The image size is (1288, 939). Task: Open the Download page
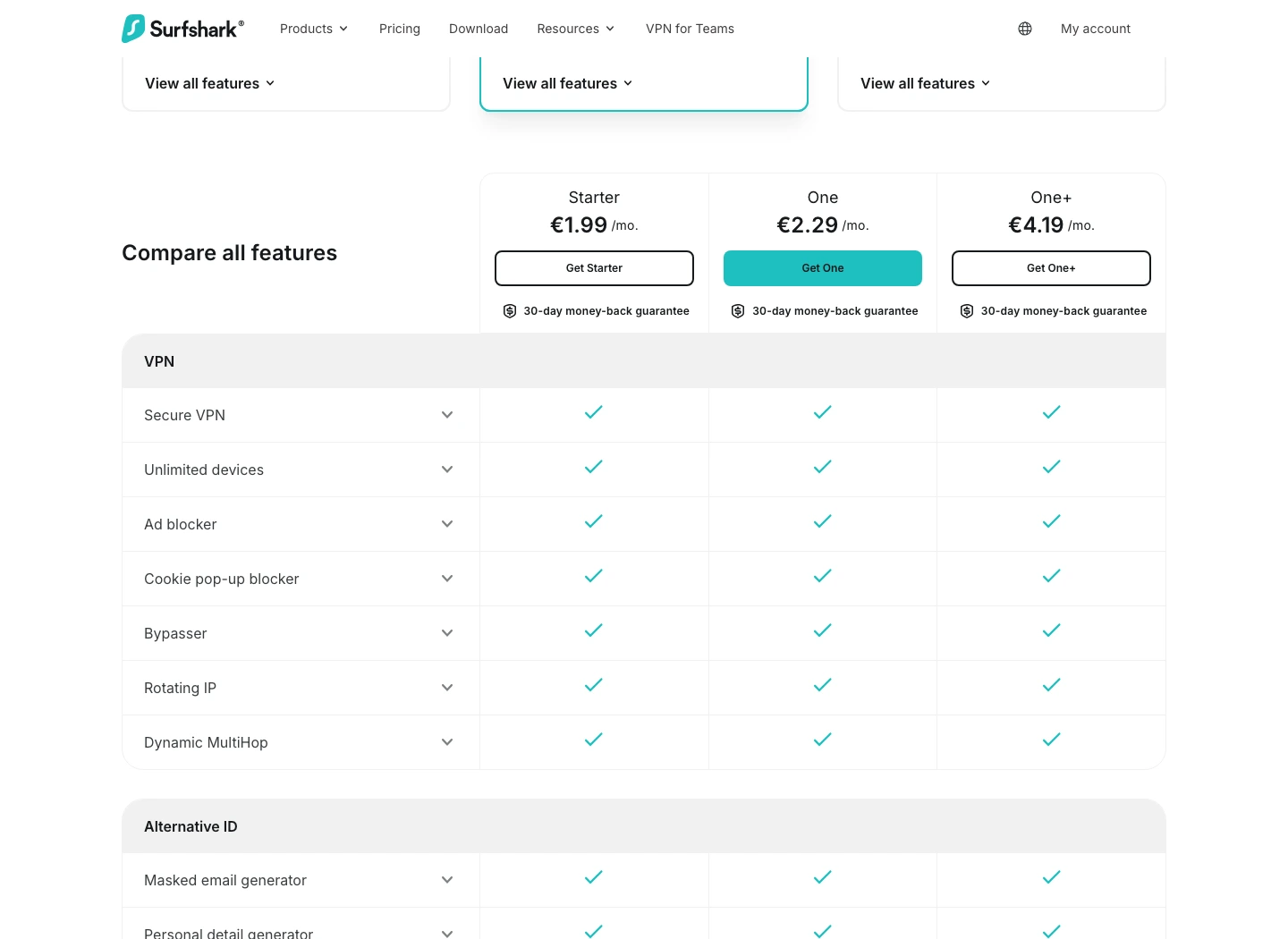click(479, 29)
